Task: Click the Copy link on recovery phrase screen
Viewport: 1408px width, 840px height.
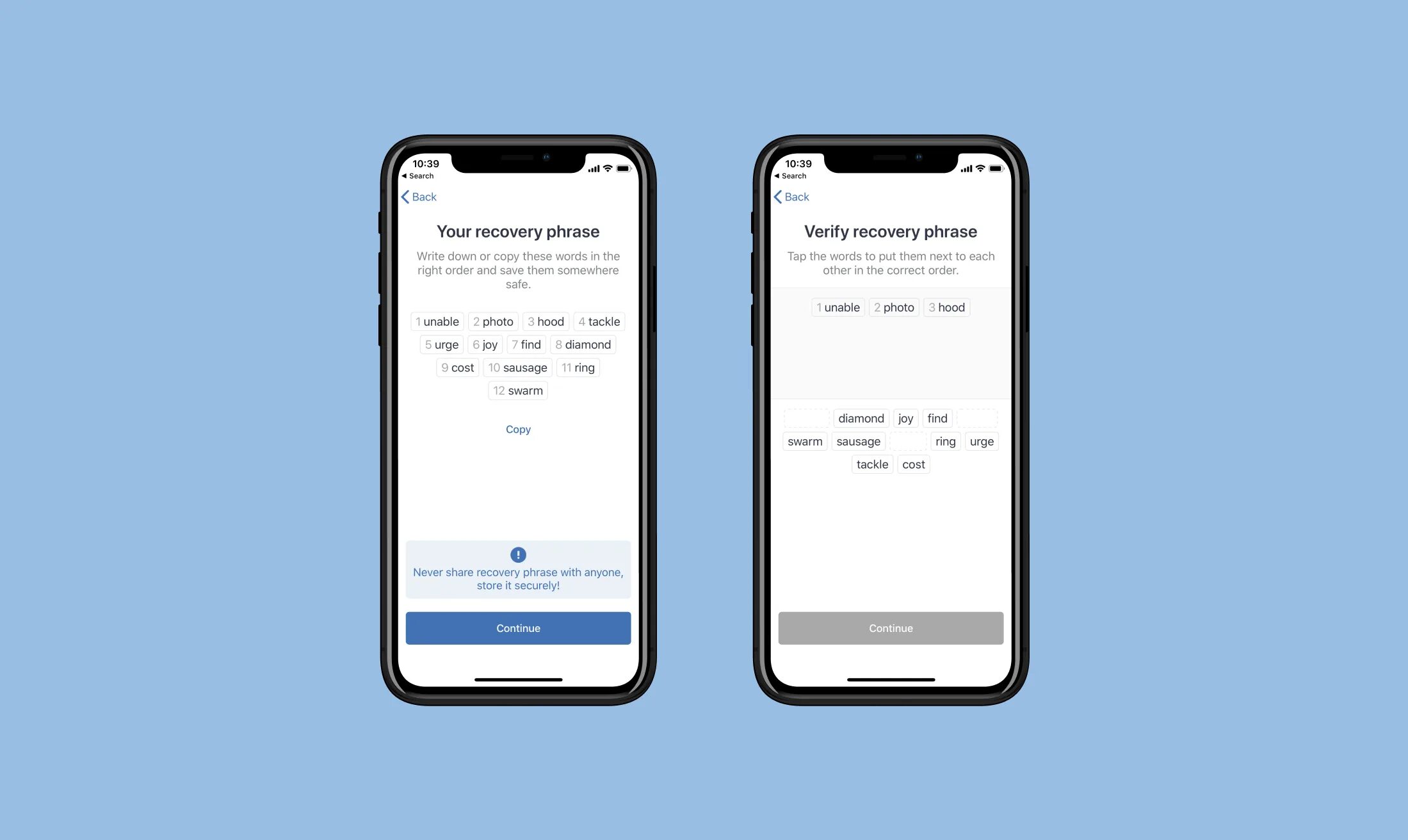Action: (518, 429)
